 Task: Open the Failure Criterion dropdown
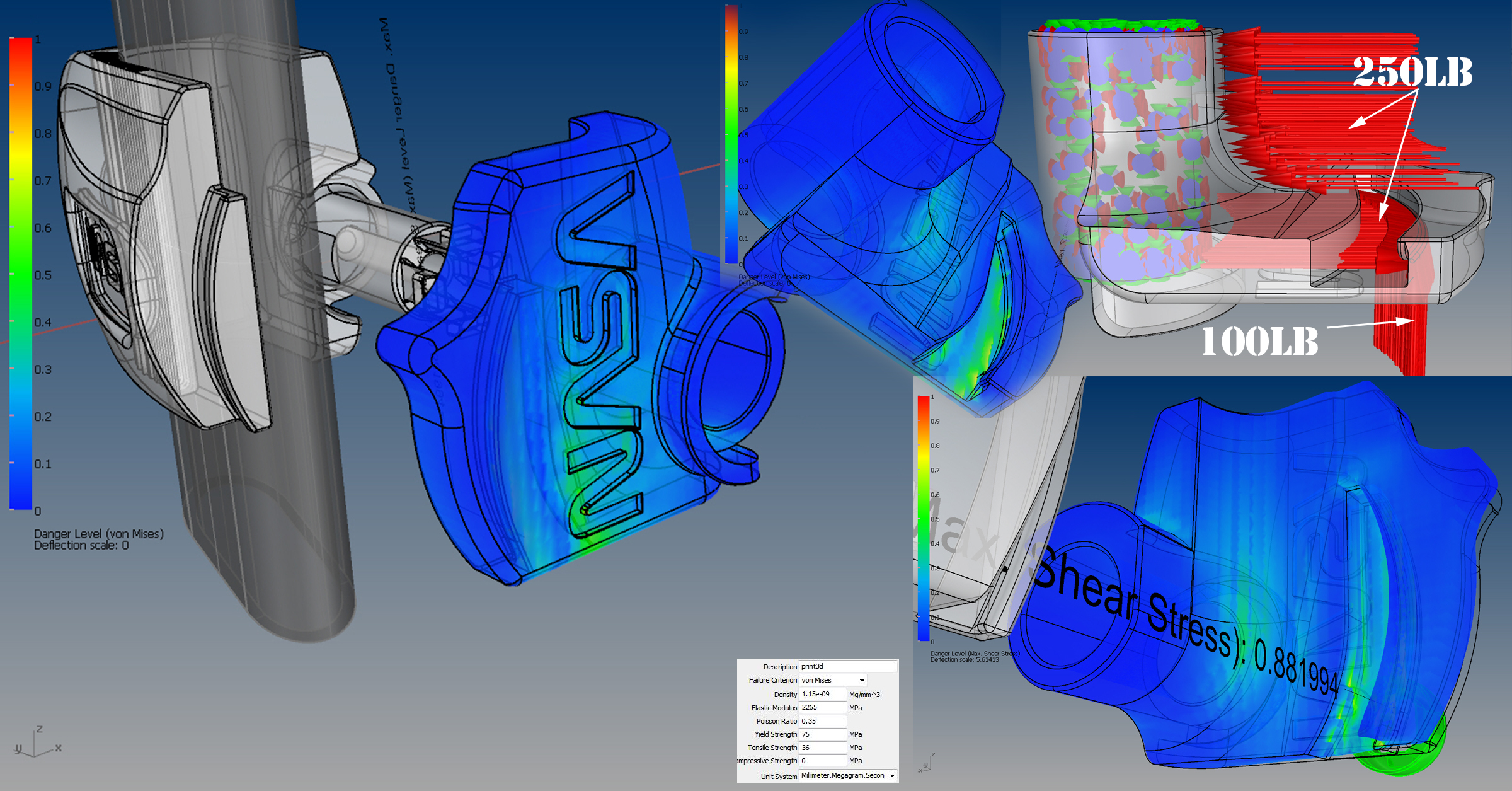pos(832,680)
